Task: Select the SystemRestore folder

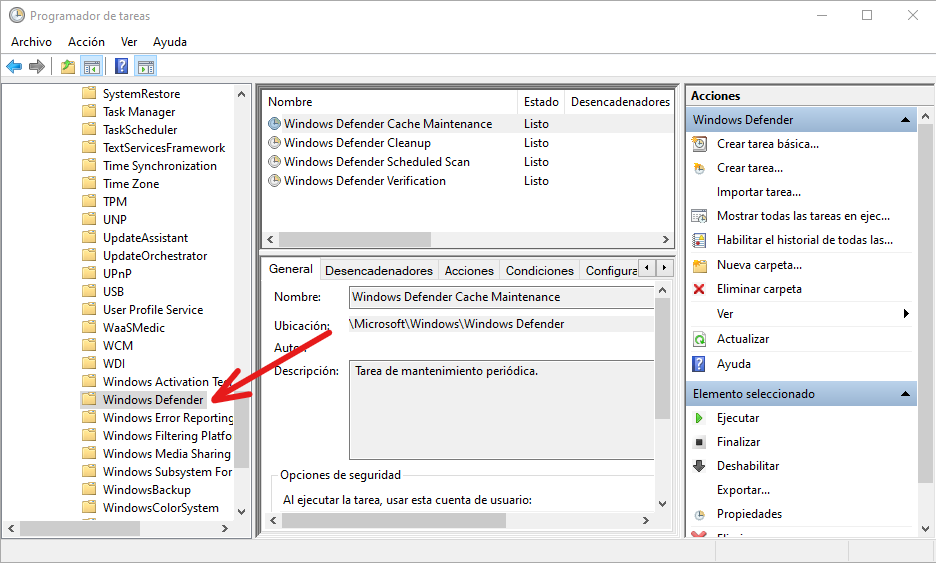Action: [x=141, y=93]
